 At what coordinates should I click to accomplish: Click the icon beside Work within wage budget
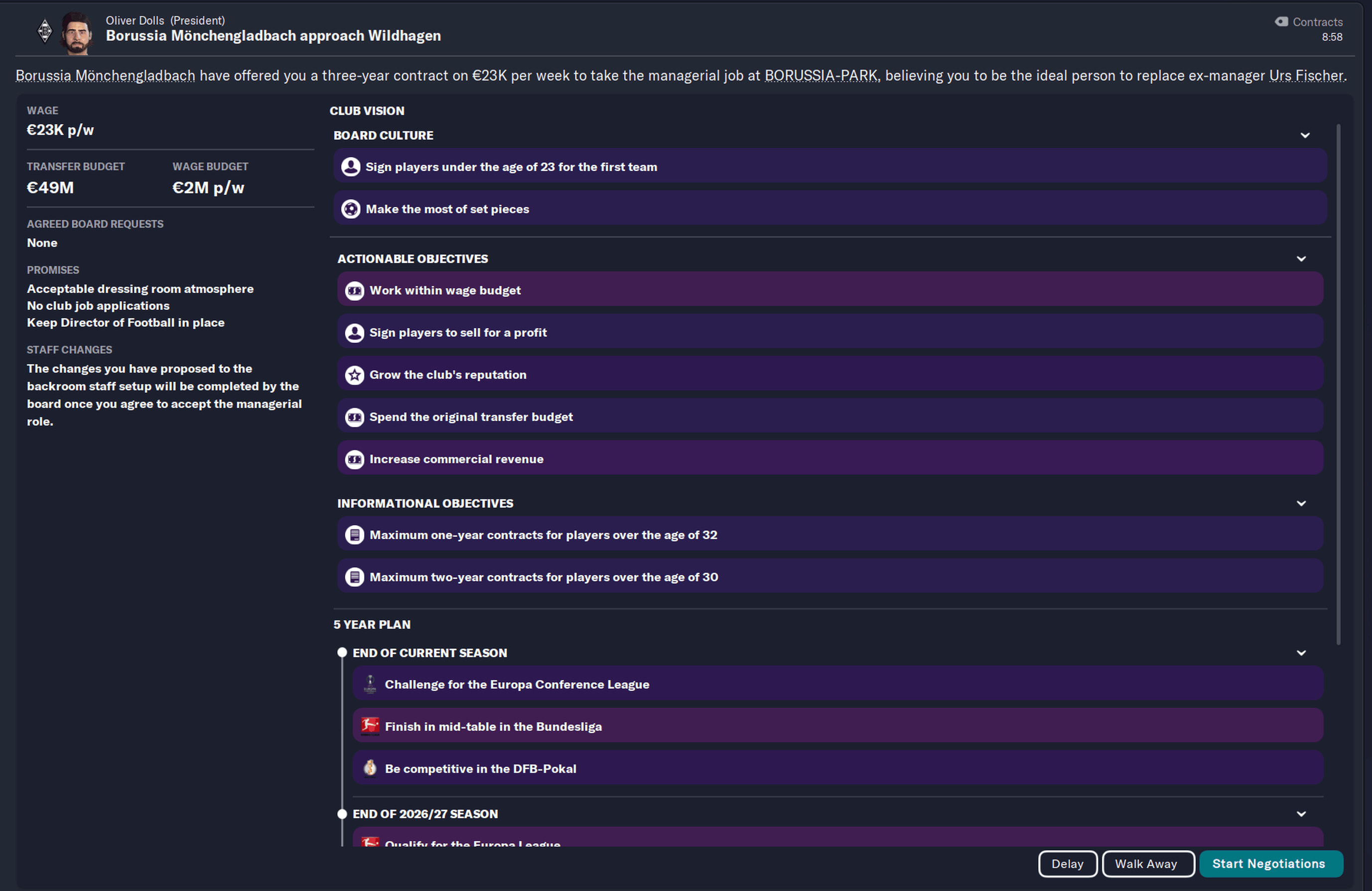(x=355, y=290)
